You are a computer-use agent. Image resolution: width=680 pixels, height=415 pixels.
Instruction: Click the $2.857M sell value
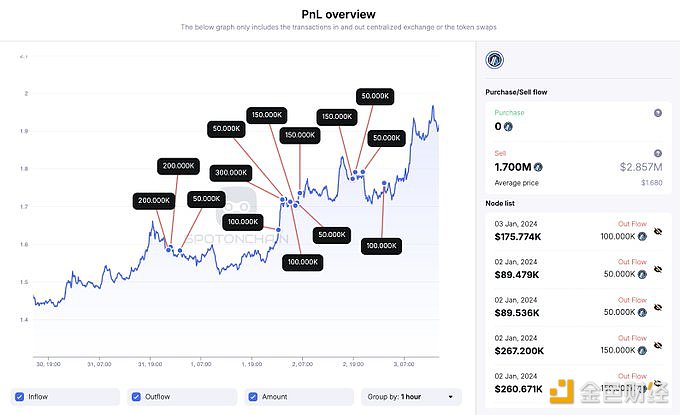641,167
